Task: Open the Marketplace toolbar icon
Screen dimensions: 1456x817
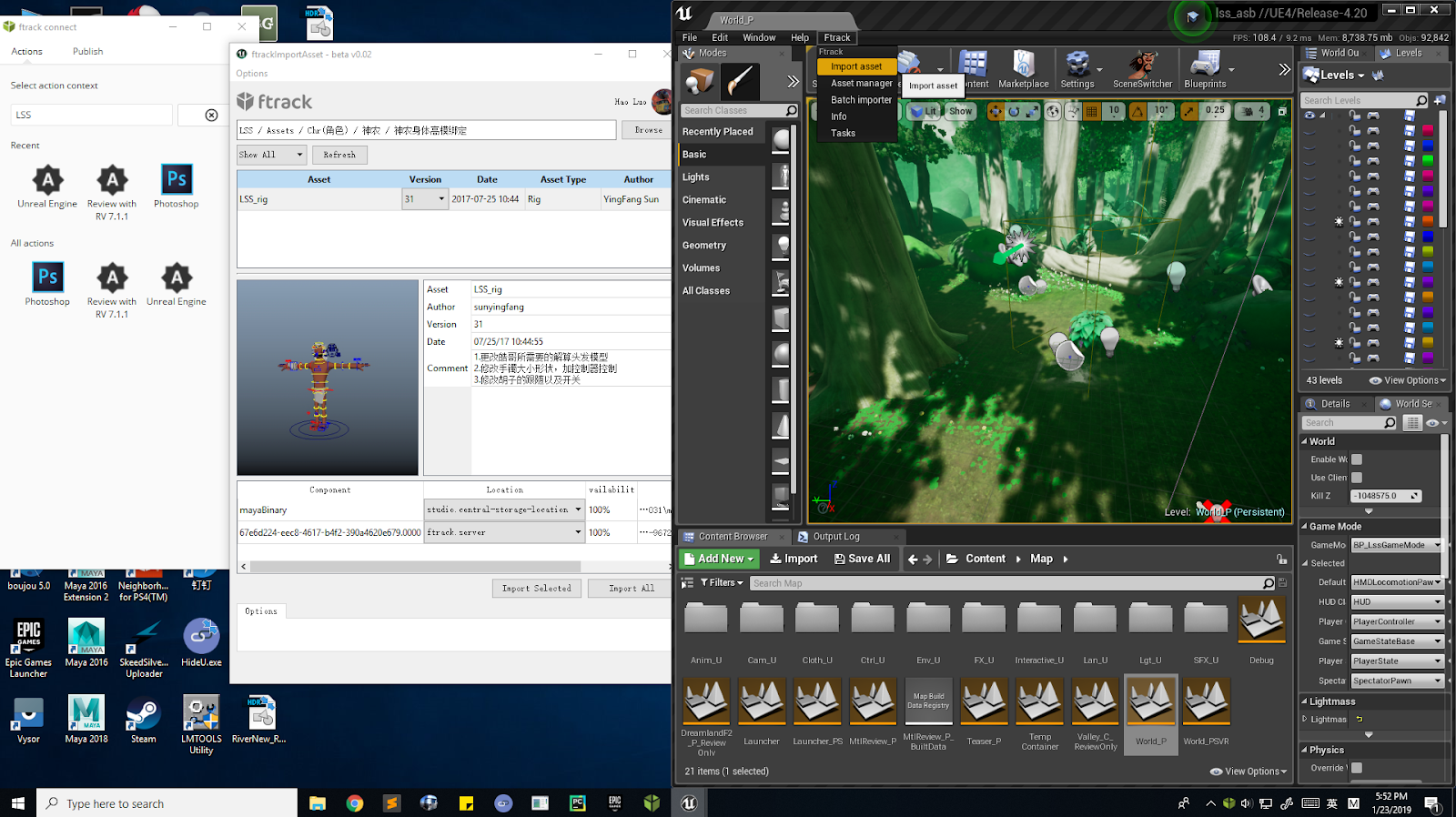Action: pos(1024,69)
